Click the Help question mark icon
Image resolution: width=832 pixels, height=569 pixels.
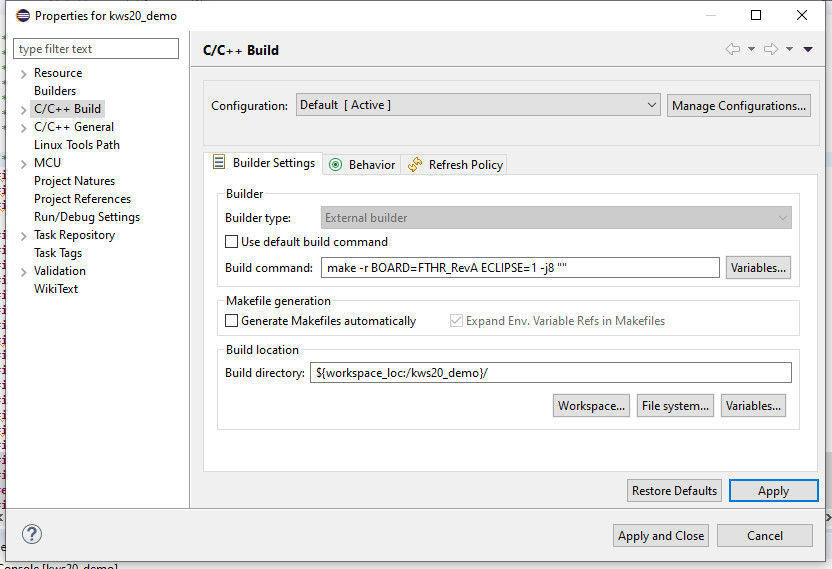32,534
